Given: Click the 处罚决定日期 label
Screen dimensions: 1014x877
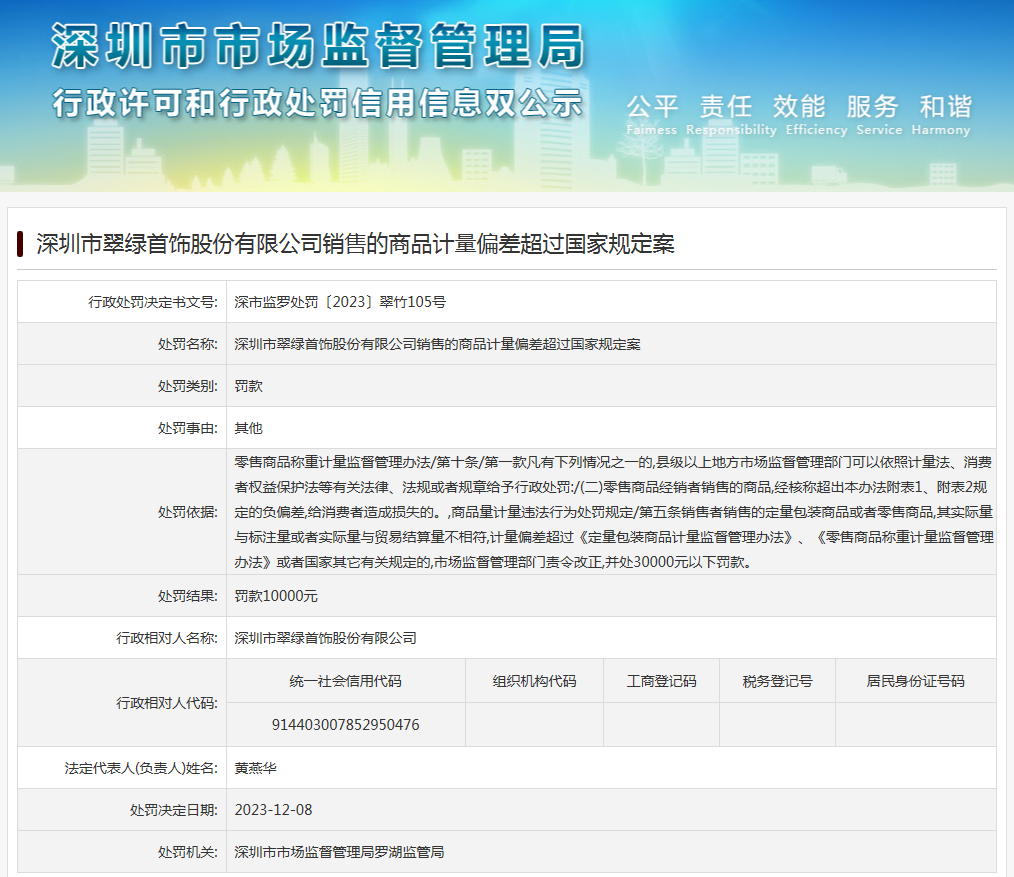Looking at the screenshot, I should point(174,810).
